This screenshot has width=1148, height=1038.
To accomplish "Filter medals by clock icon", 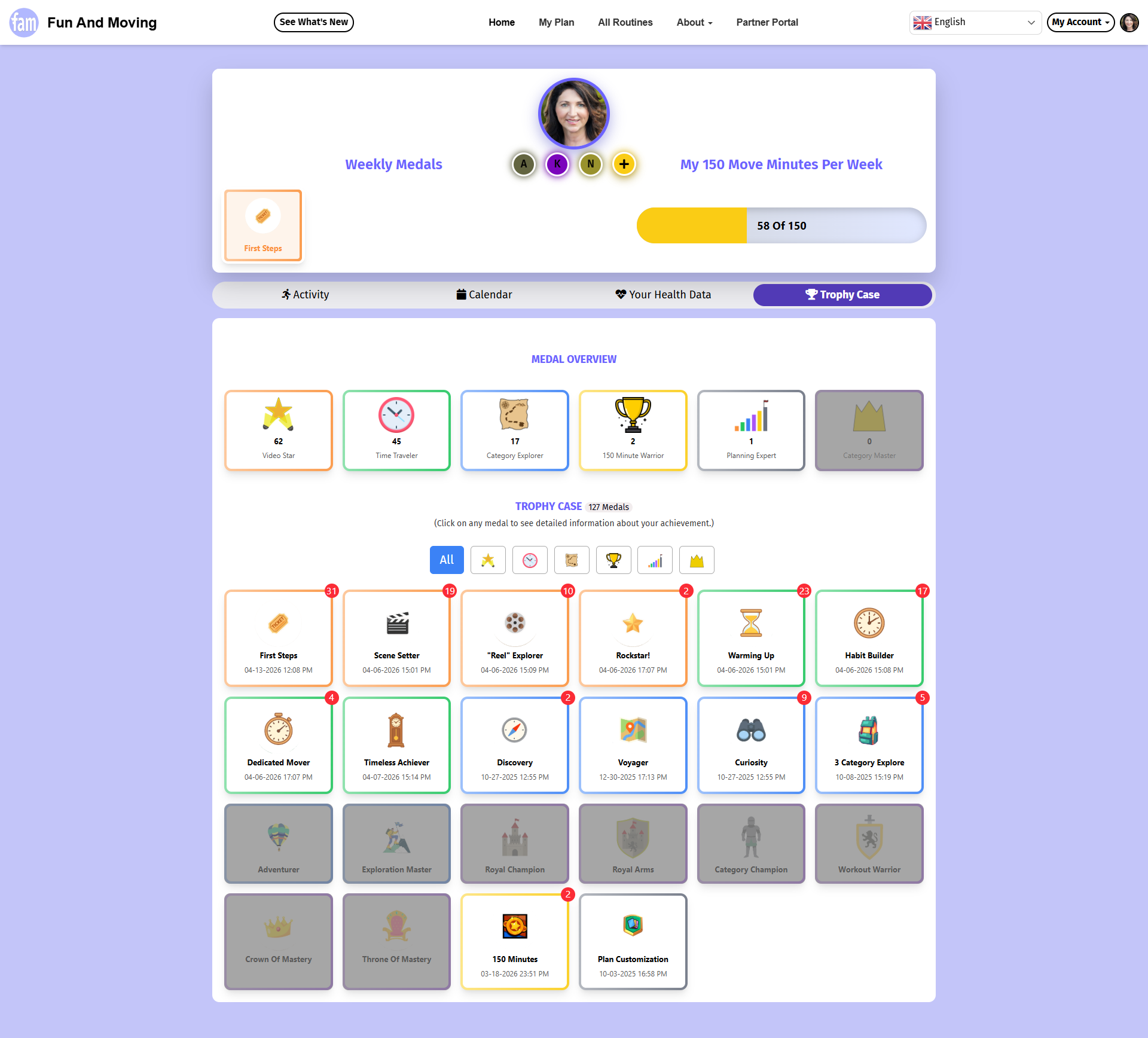I will [530, 560].
